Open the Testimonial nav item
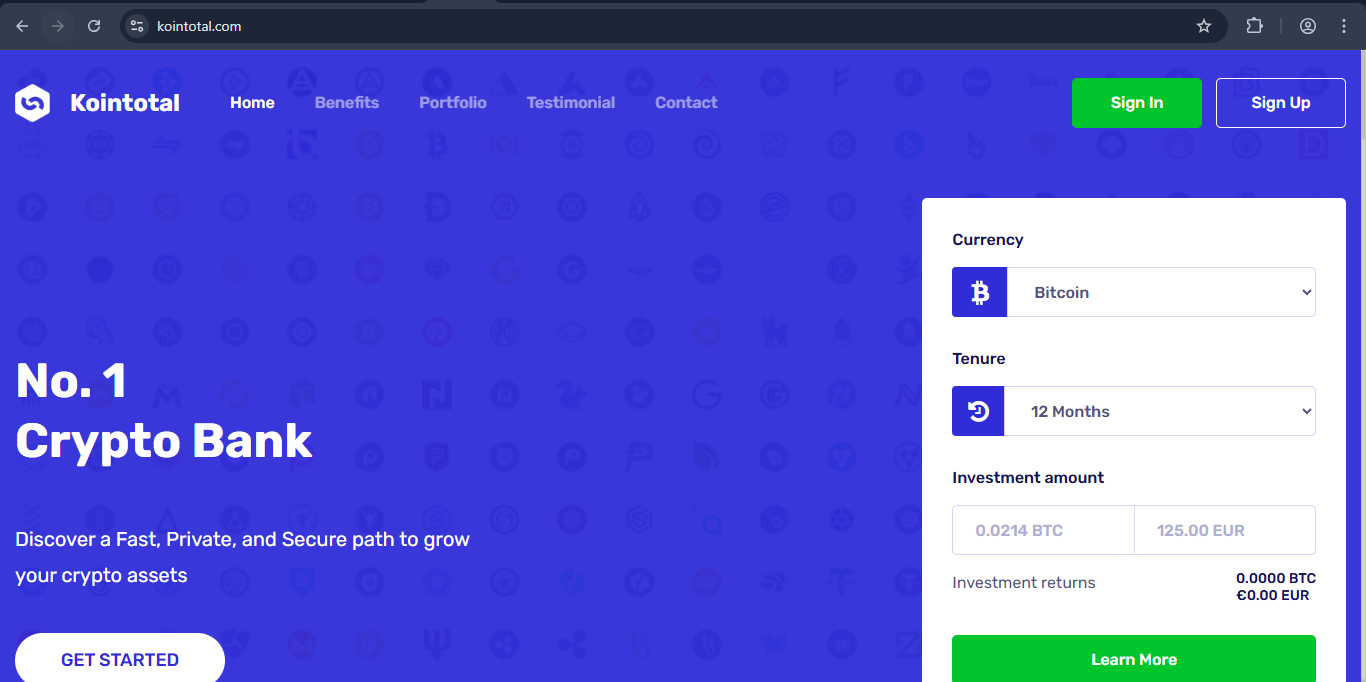The image size is (1366, 682). (571, 102)
